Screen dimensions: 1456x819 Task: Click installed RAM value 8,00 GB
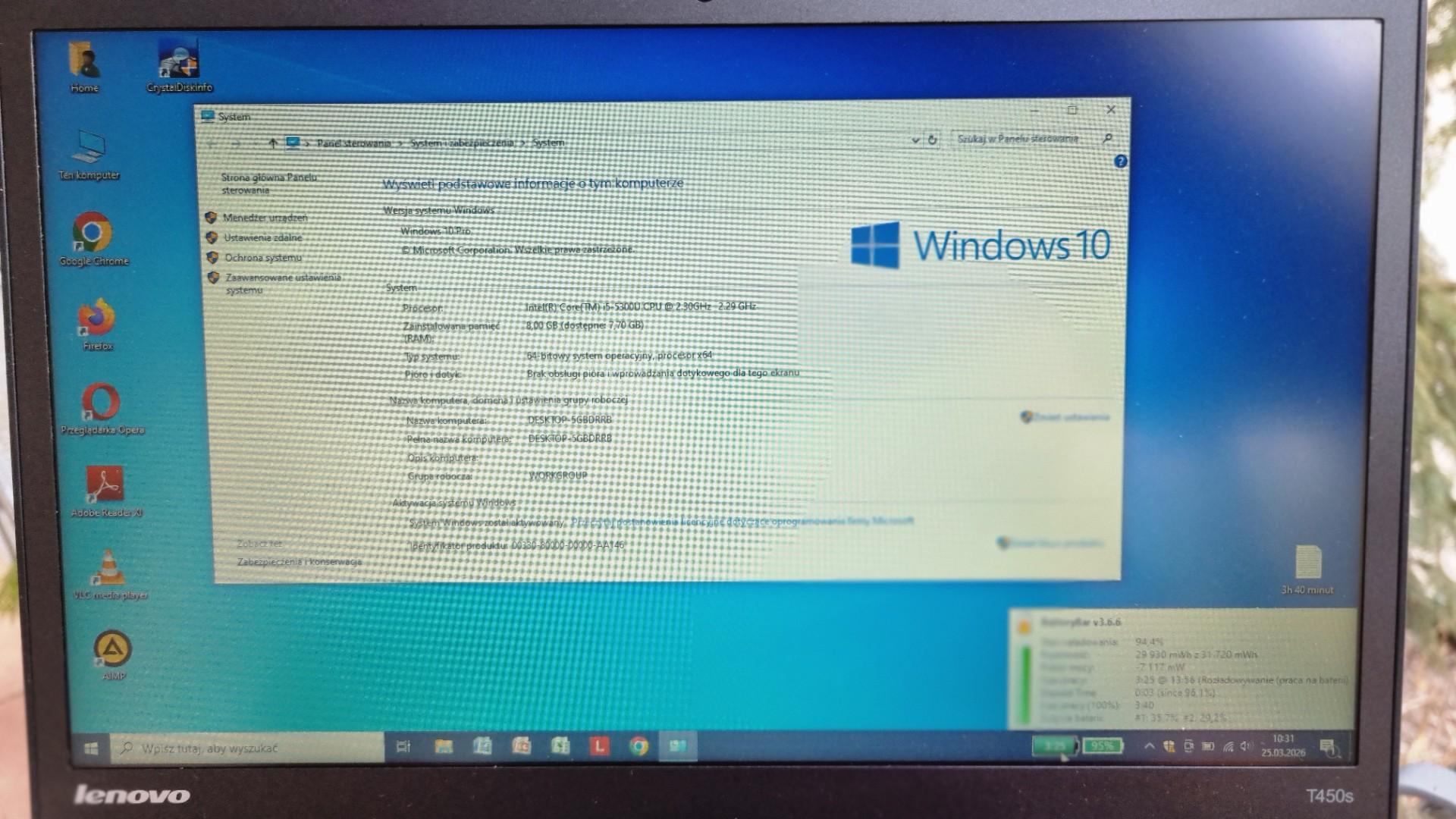pos(585,325)
